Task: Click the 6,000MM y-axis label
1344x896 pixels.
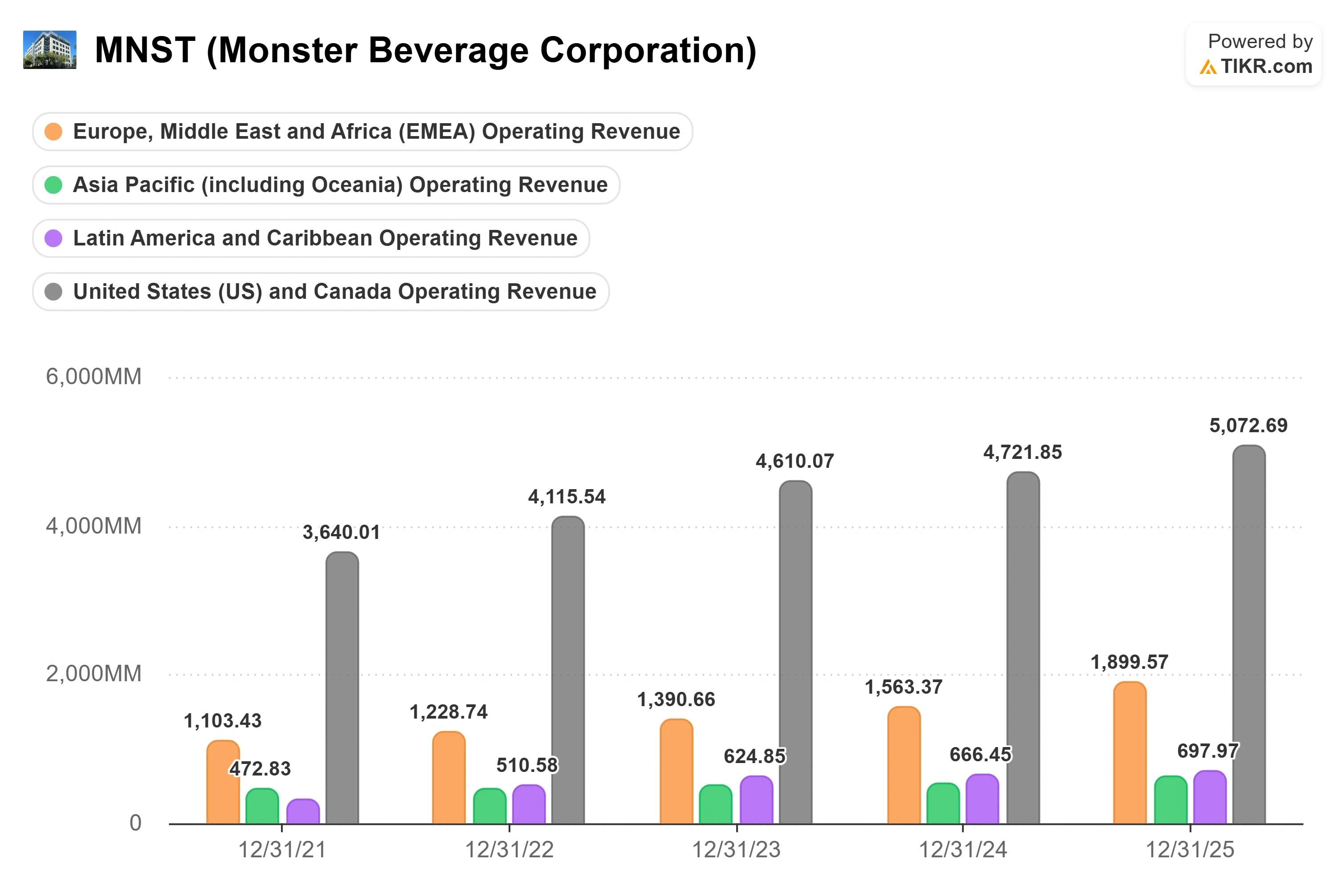Action: (x=94, y=377)
